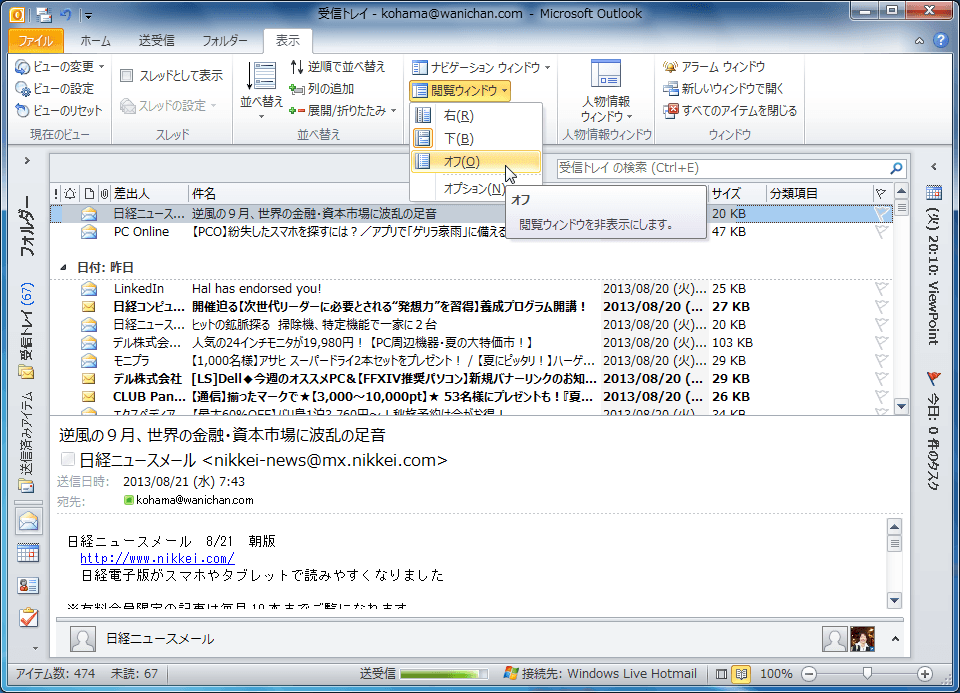960x693 pixels.
Task: Click 列の追加 add columns
Action: point(322,89)
